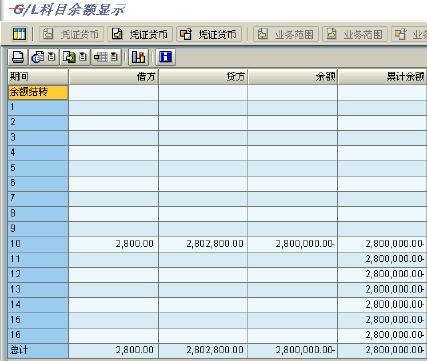Click the Graphic chart icon

[x=138, y=57]
